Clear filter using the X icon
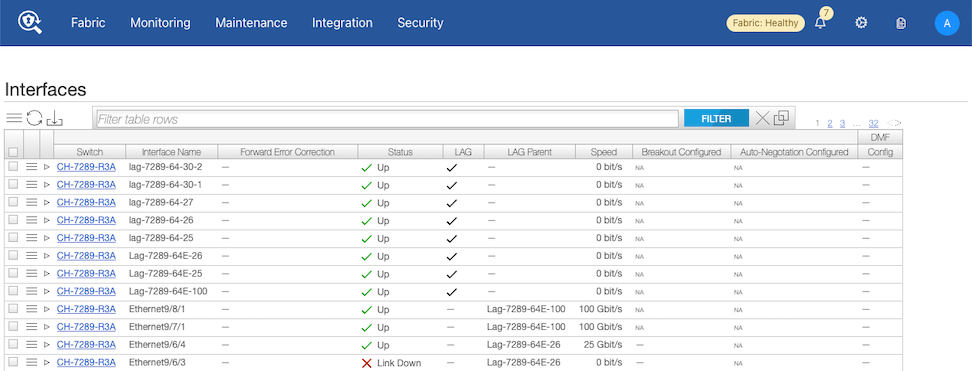Screen dimensions: 972x371 762,118
